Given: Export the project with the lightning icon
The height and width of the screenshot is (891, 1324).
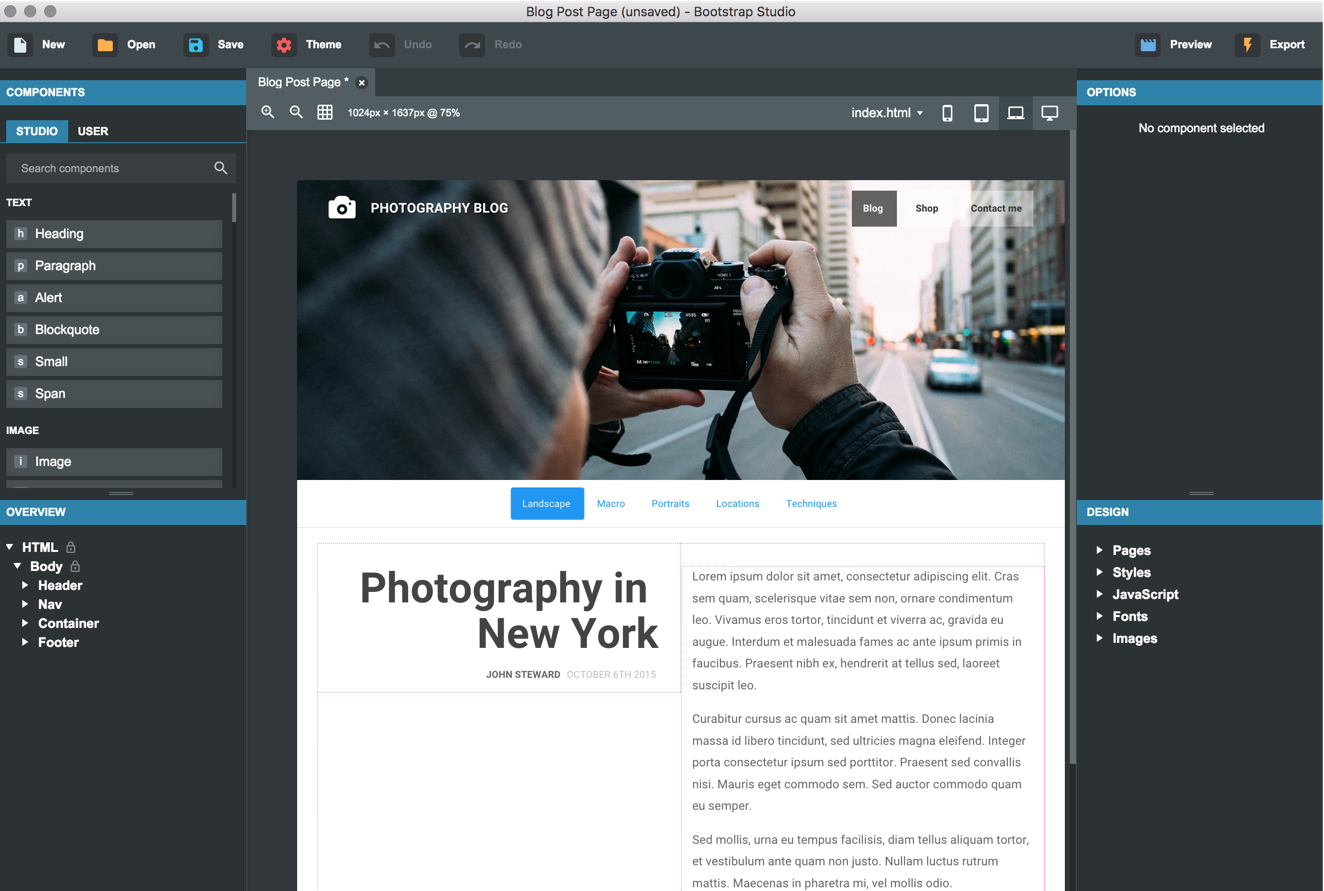Looking at the screenshot, I should (1247, 45).
